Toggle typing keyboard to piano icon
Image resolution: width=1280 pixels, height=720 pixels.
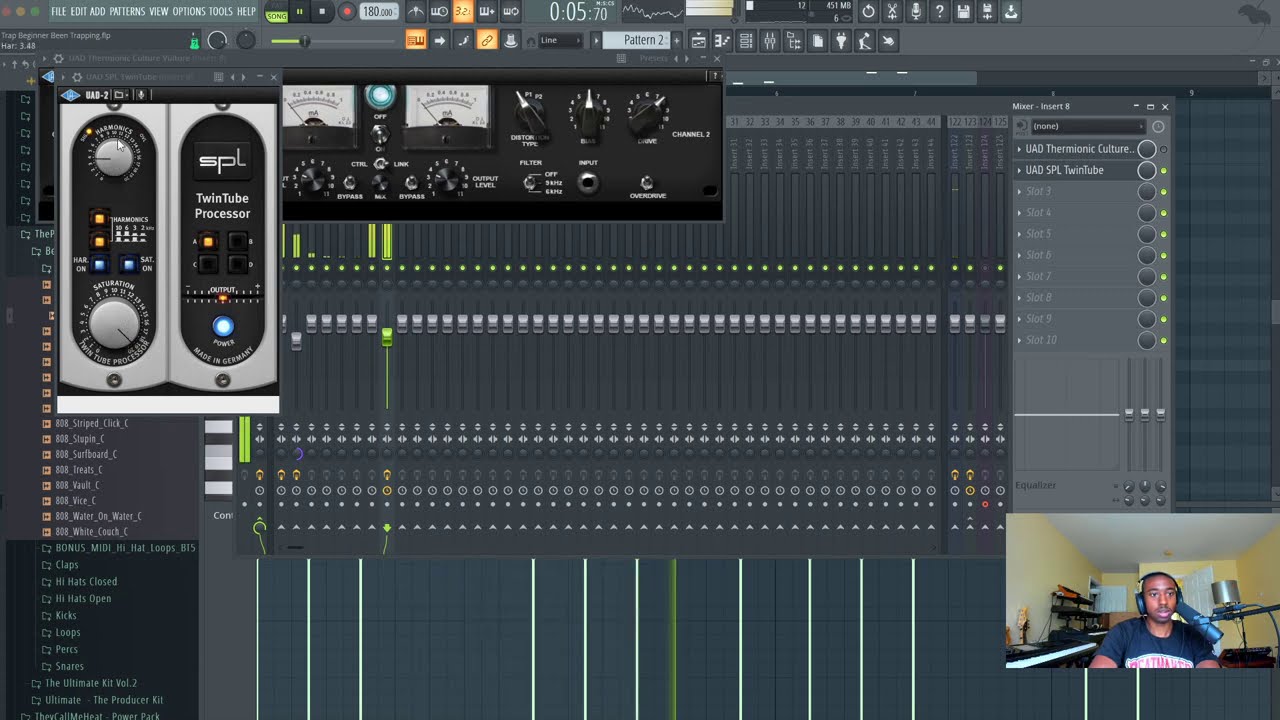pos(416,40)
